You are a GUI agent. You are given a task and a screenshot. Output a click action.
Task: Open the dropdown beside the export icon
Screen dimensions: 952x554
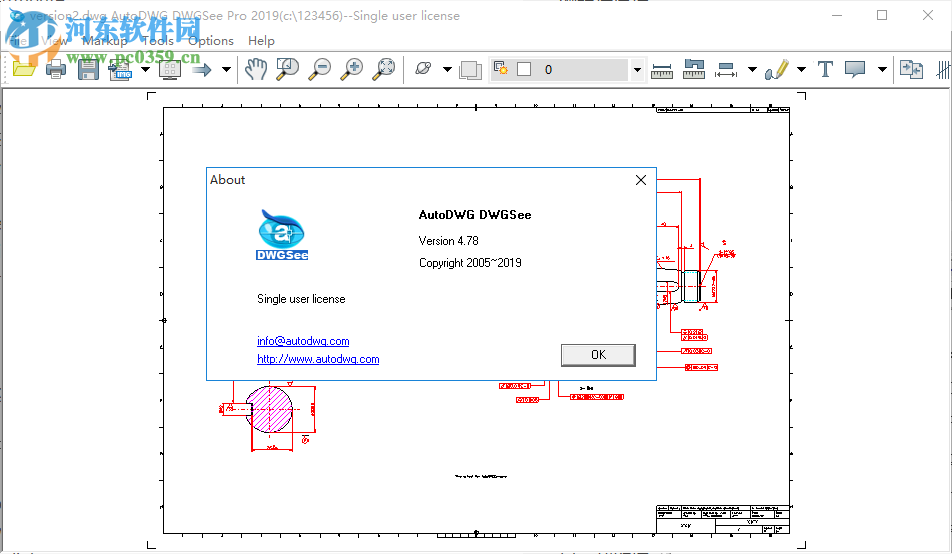(x=145, y=69)
